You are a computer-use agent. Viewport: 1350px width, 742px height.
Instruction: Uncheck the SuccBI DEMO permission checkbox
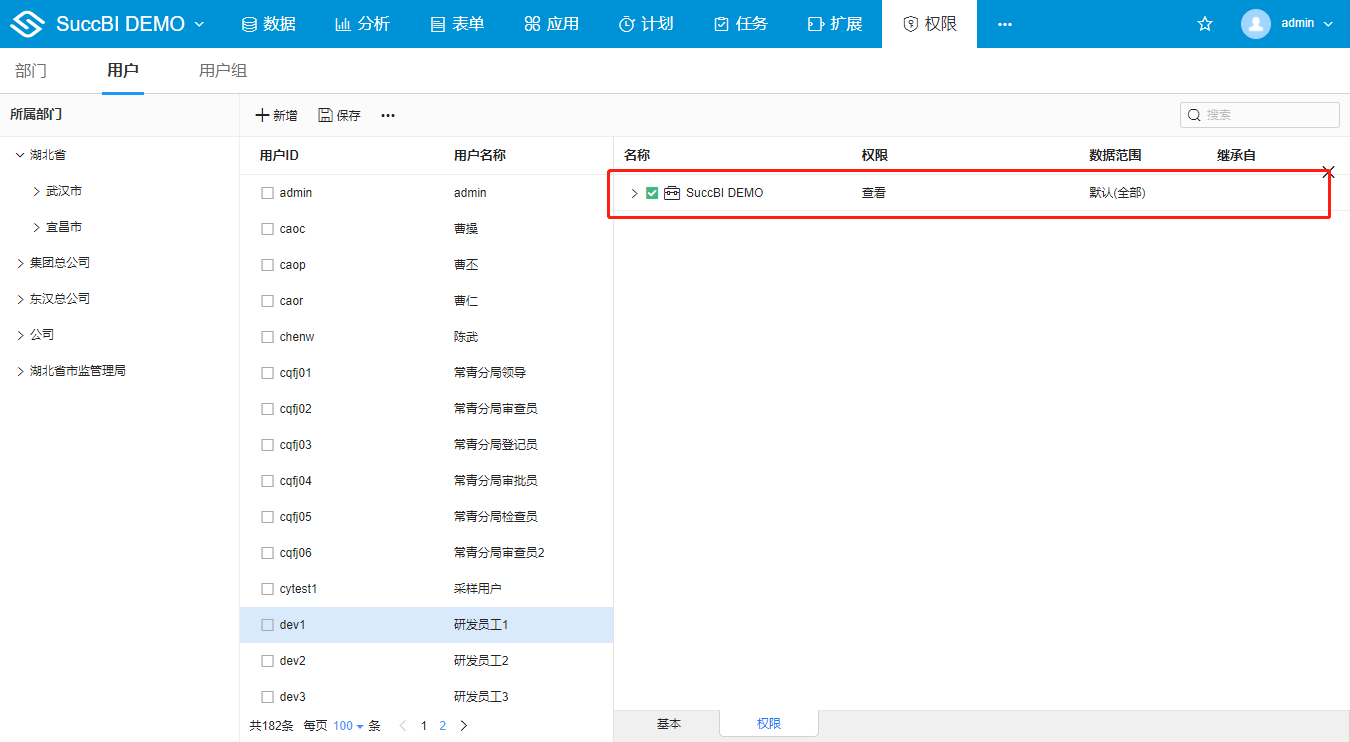650,192
